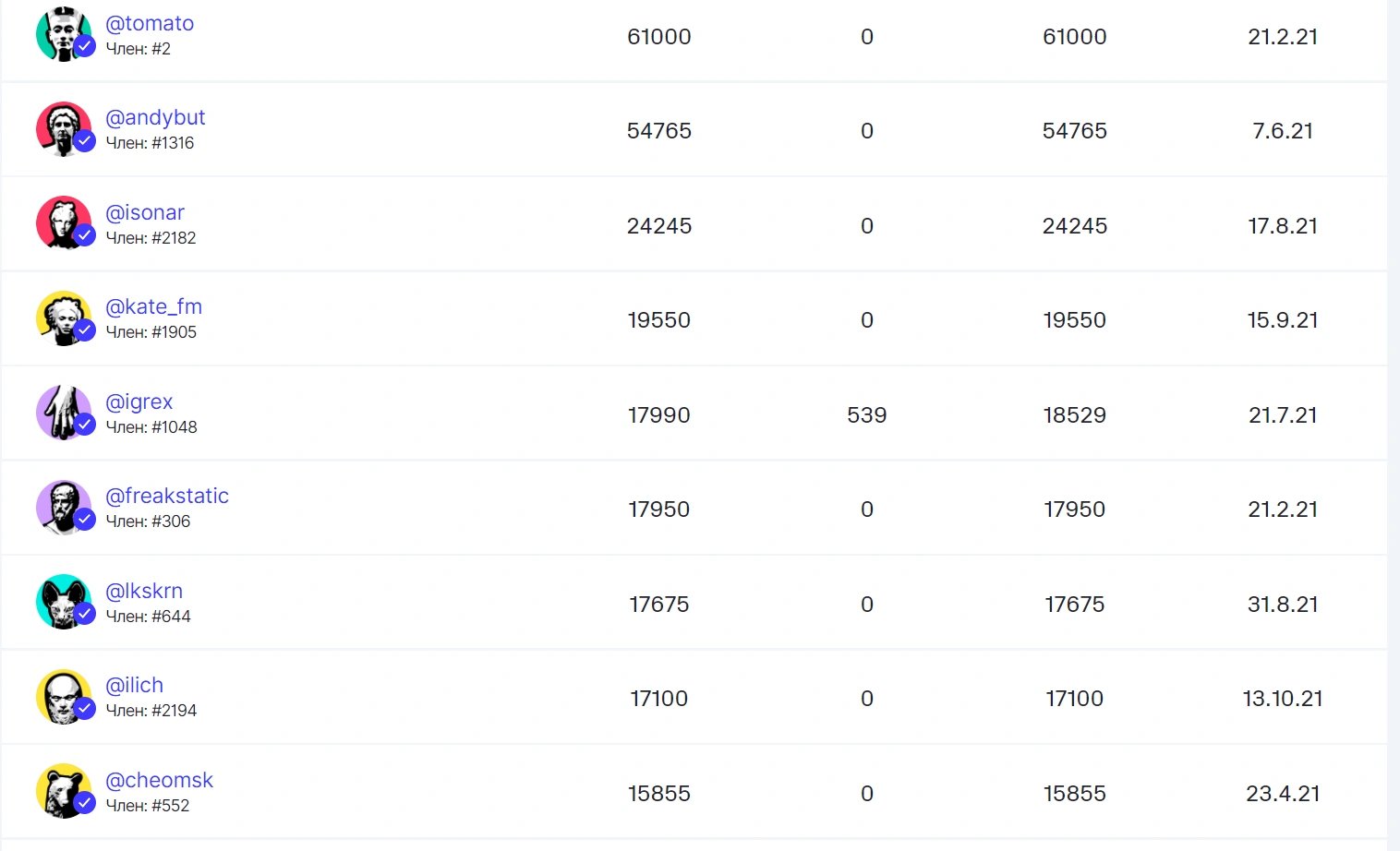Open the @lkskrn username link

(144, 591)
